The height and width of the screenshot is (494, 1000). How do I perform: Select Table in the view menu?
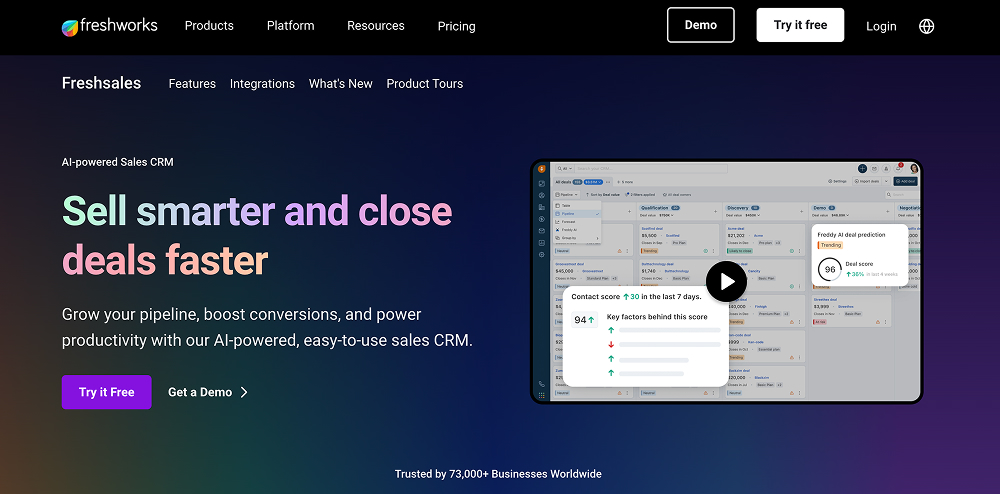[x=577, y=205]
